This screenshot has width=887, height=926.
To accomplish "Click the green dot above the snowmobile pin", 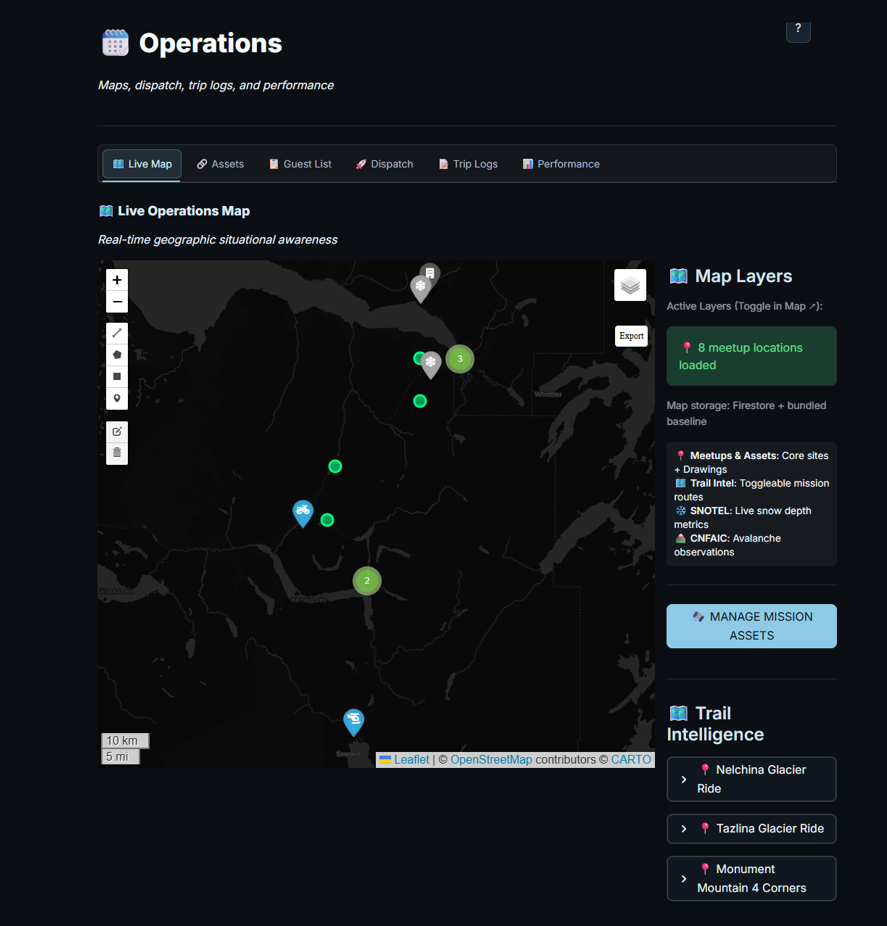I will tap(335, 467).
